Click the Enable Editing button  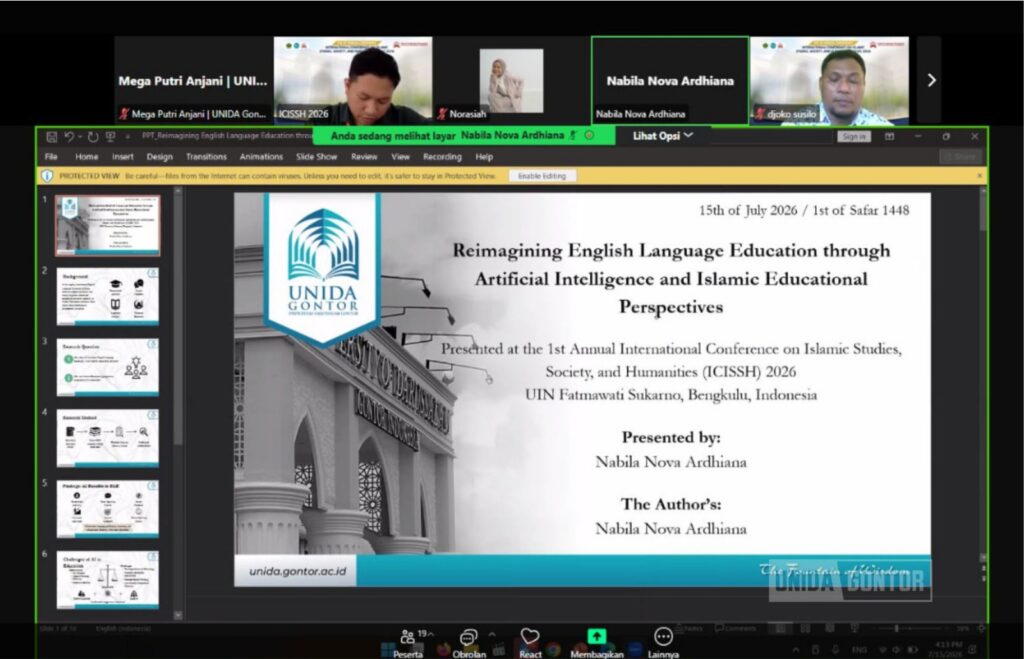(542, 176)
